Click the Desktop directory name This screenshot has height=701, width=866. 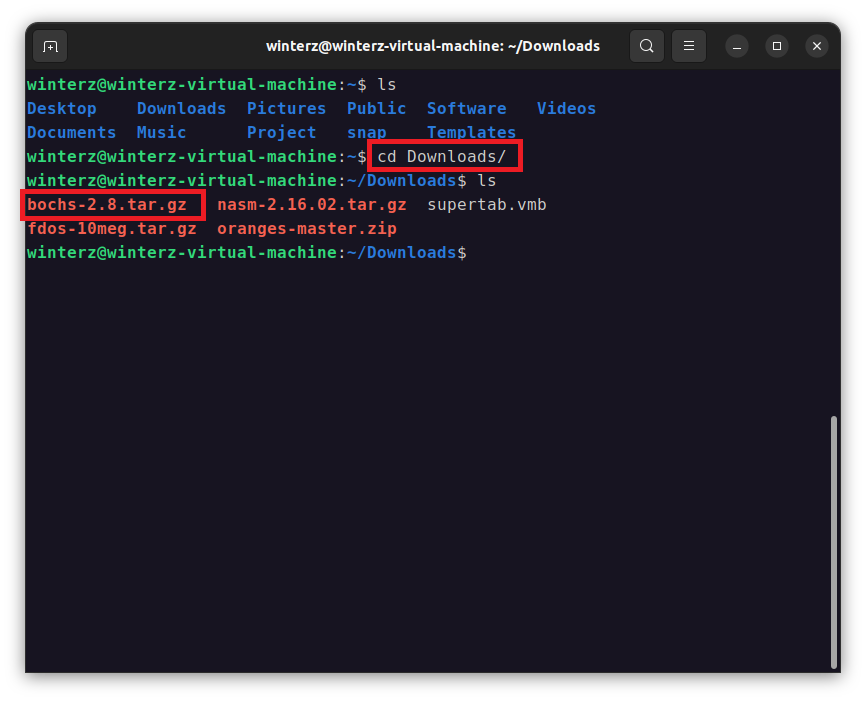[61, 108]
